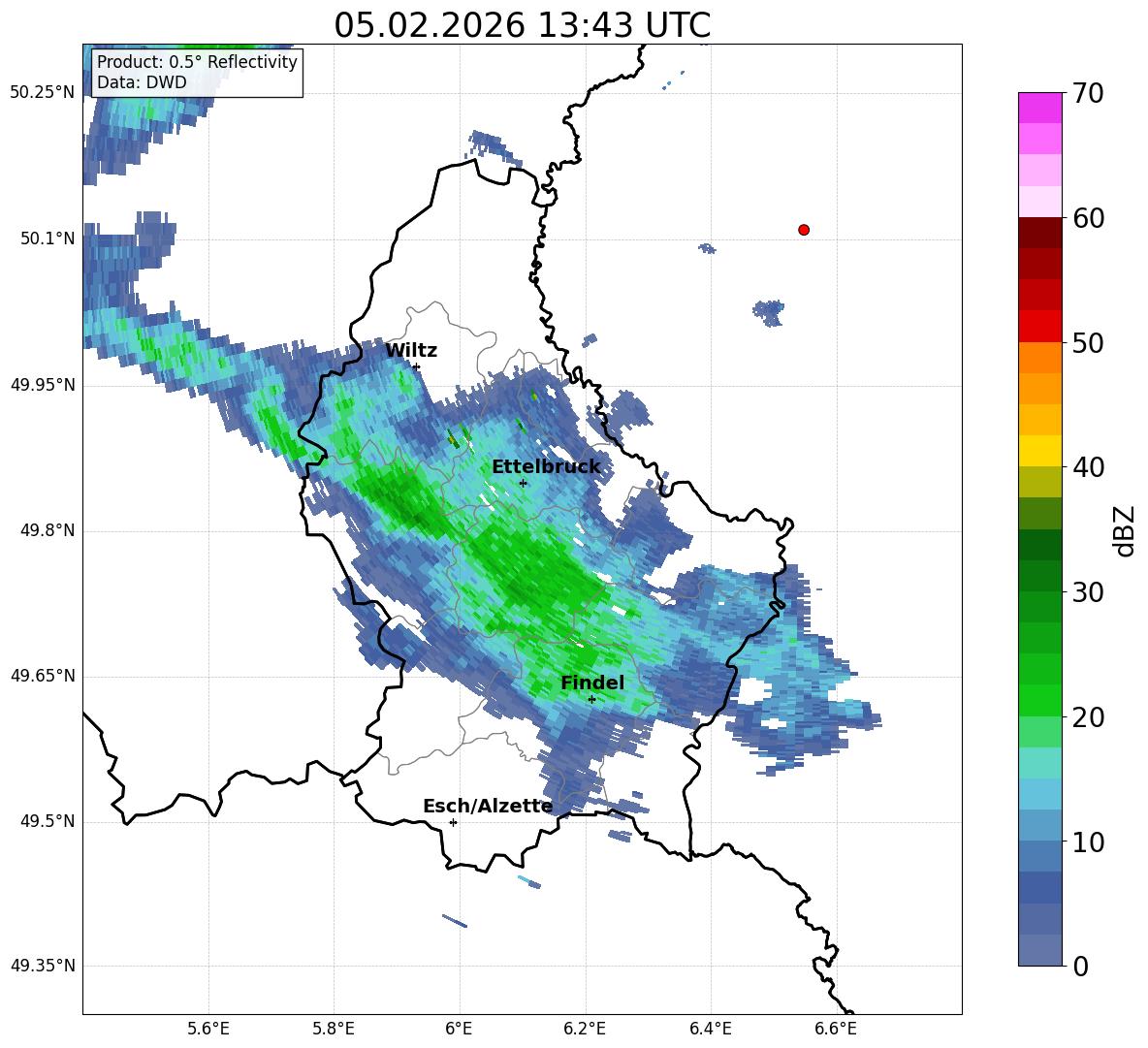Select the Ettelbruck city label
This screenshot has height=1048, width=1148.
(546, 466)
